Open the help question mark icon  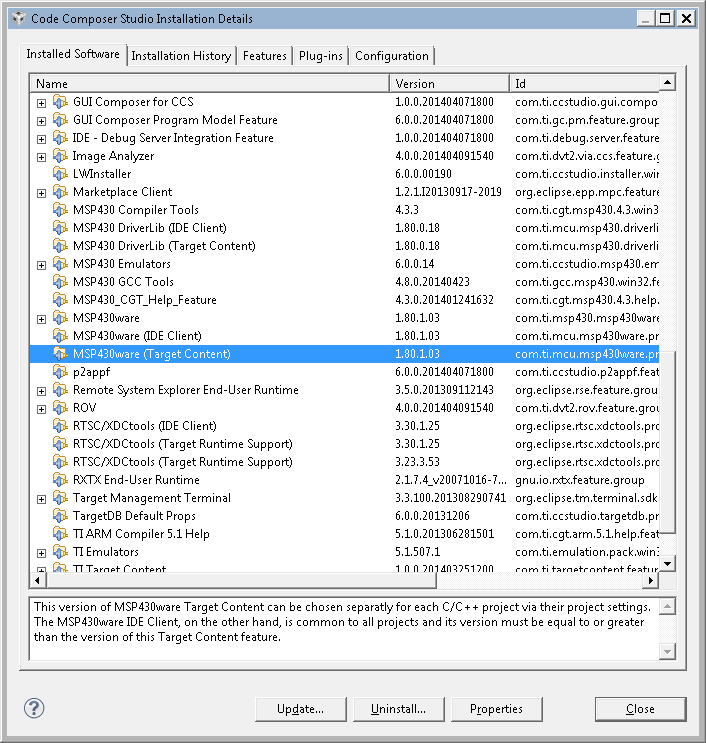34,708
